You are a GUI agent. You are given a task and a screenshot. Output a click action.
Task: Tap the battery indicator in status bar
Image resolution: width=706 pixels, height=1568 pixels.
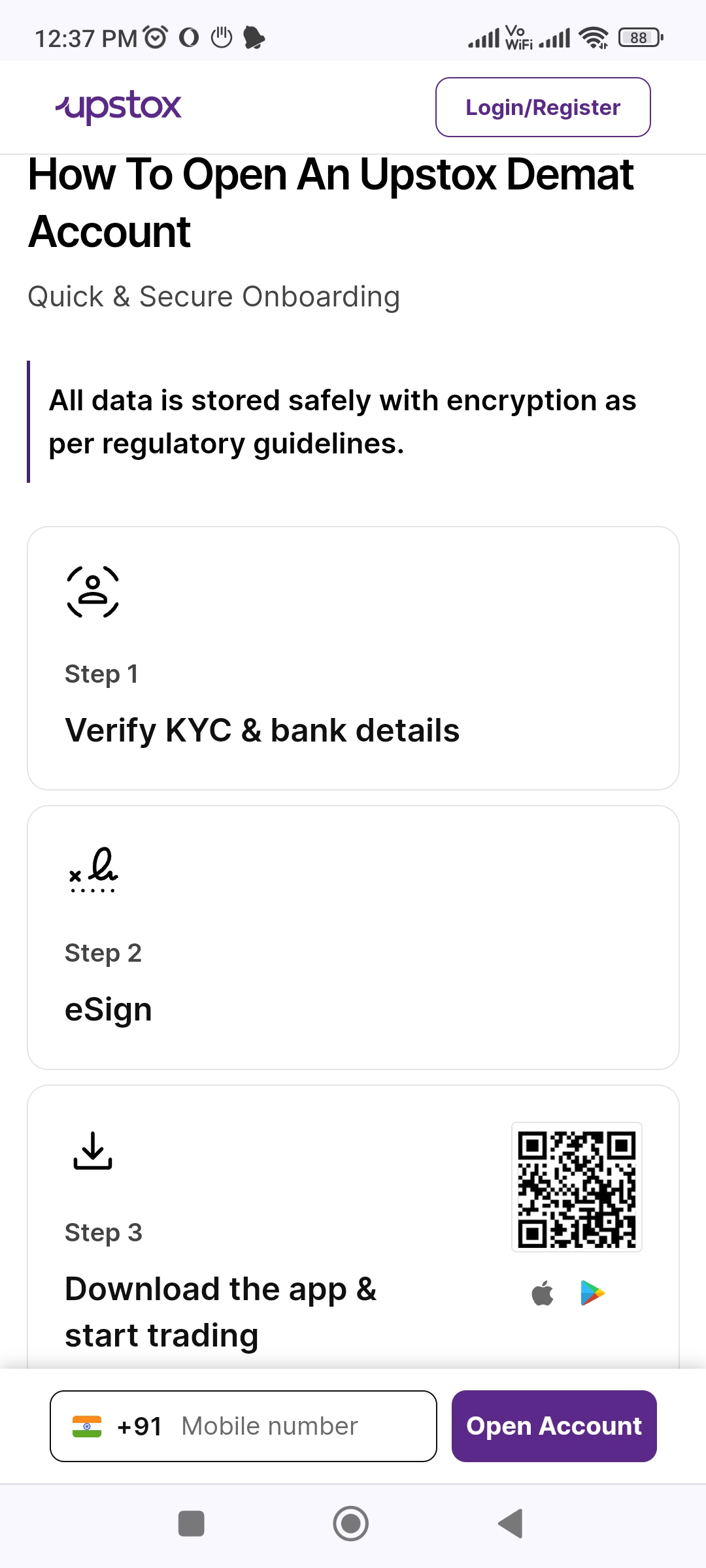click(641, 38)
